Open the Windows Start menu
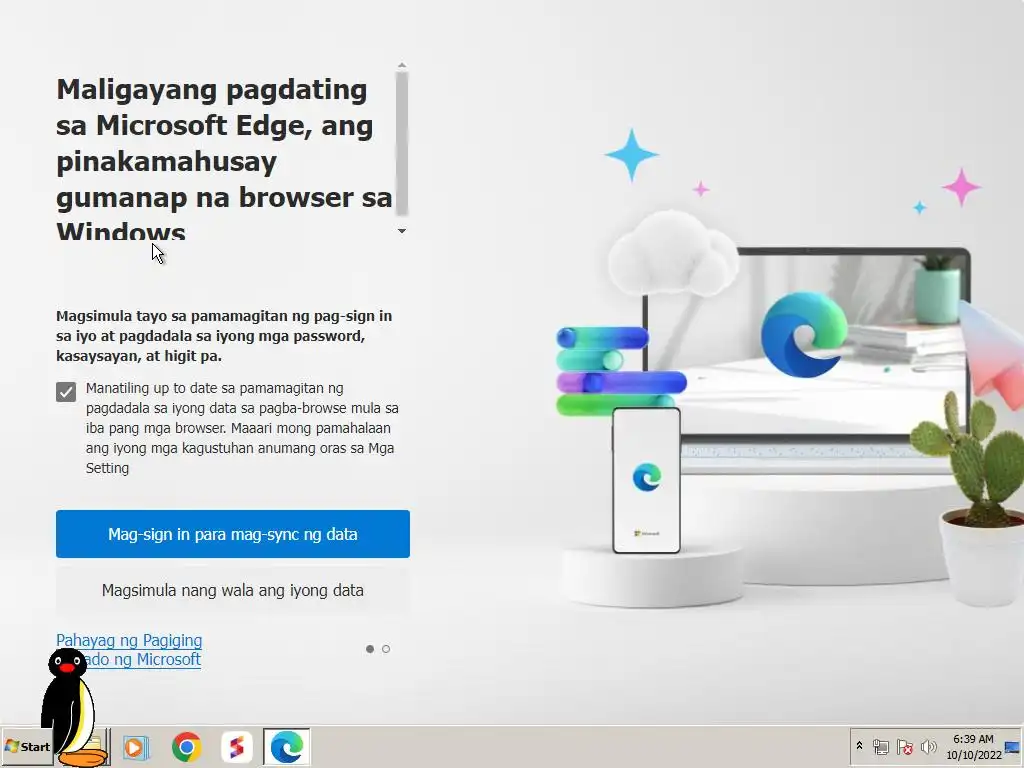This screenshot has width=1024, height=768. point(27,746)
